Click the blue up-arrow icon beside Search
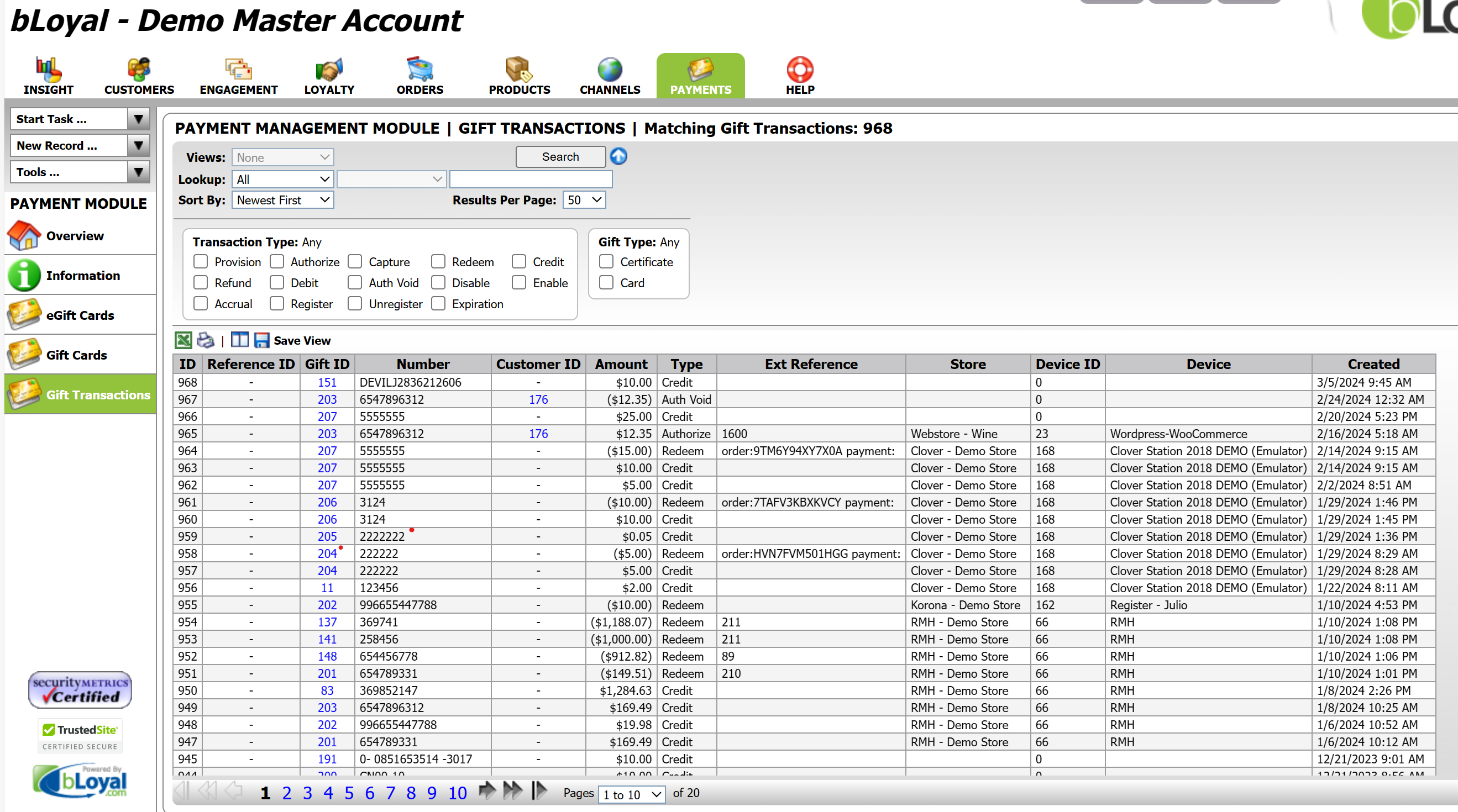The height and width of the screenshot is (812, 1458). (618, 156)
